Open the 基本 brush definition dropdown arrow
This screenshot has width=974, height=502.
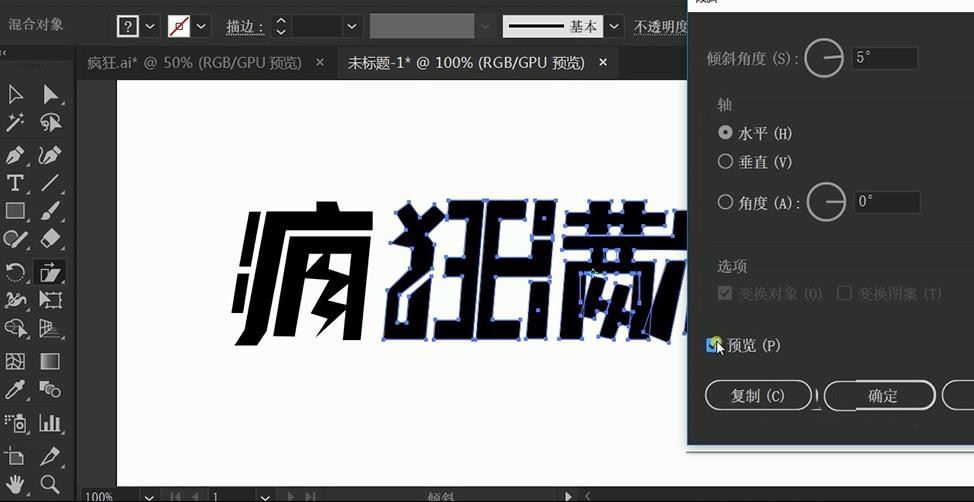(614, 26)
